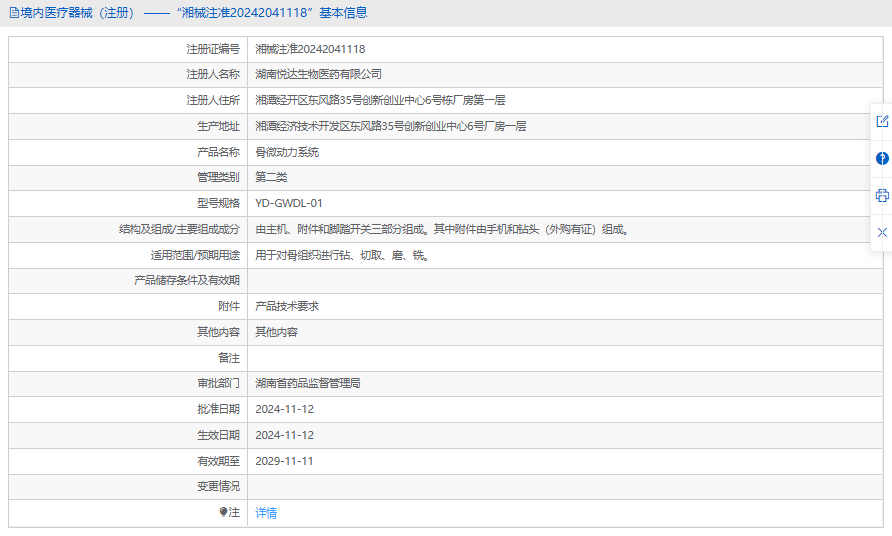Click the 变更情况 label

pyautogui.click(x=218, y=486)
